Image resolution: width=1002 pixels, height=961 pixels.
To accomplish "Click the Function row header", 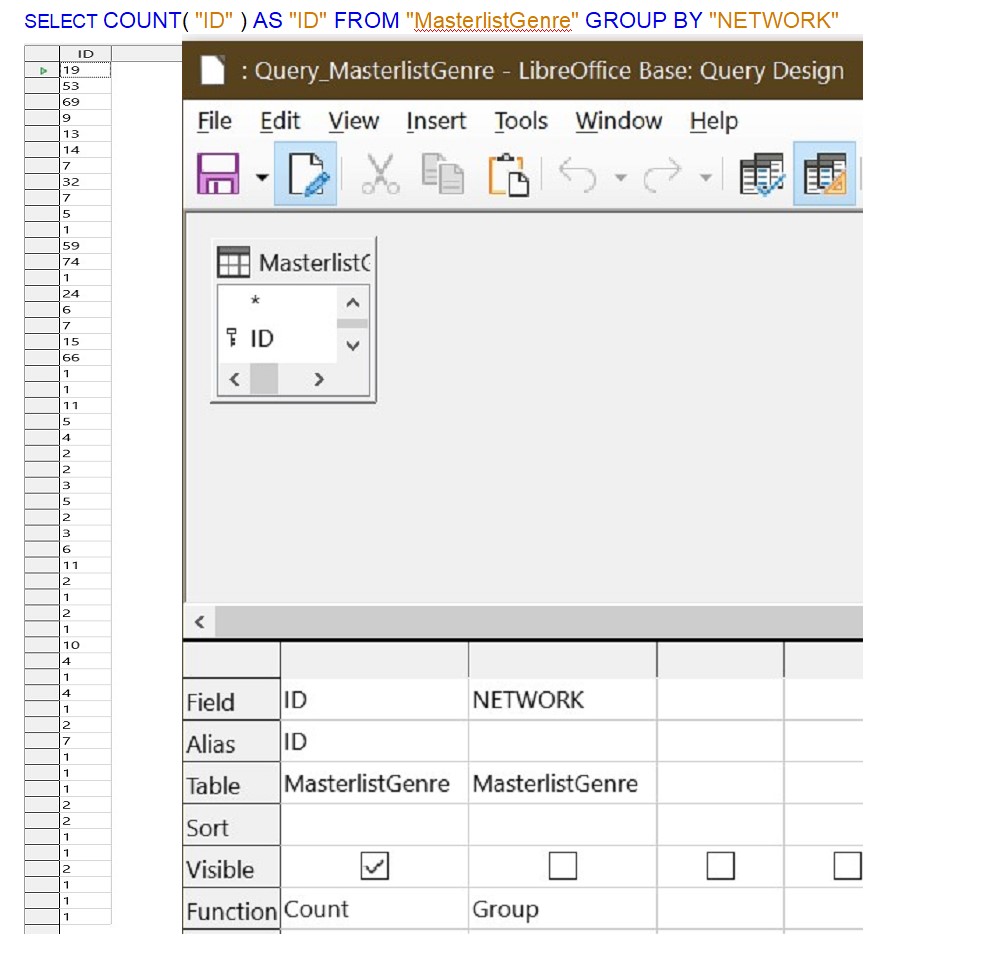I will 231,910.
